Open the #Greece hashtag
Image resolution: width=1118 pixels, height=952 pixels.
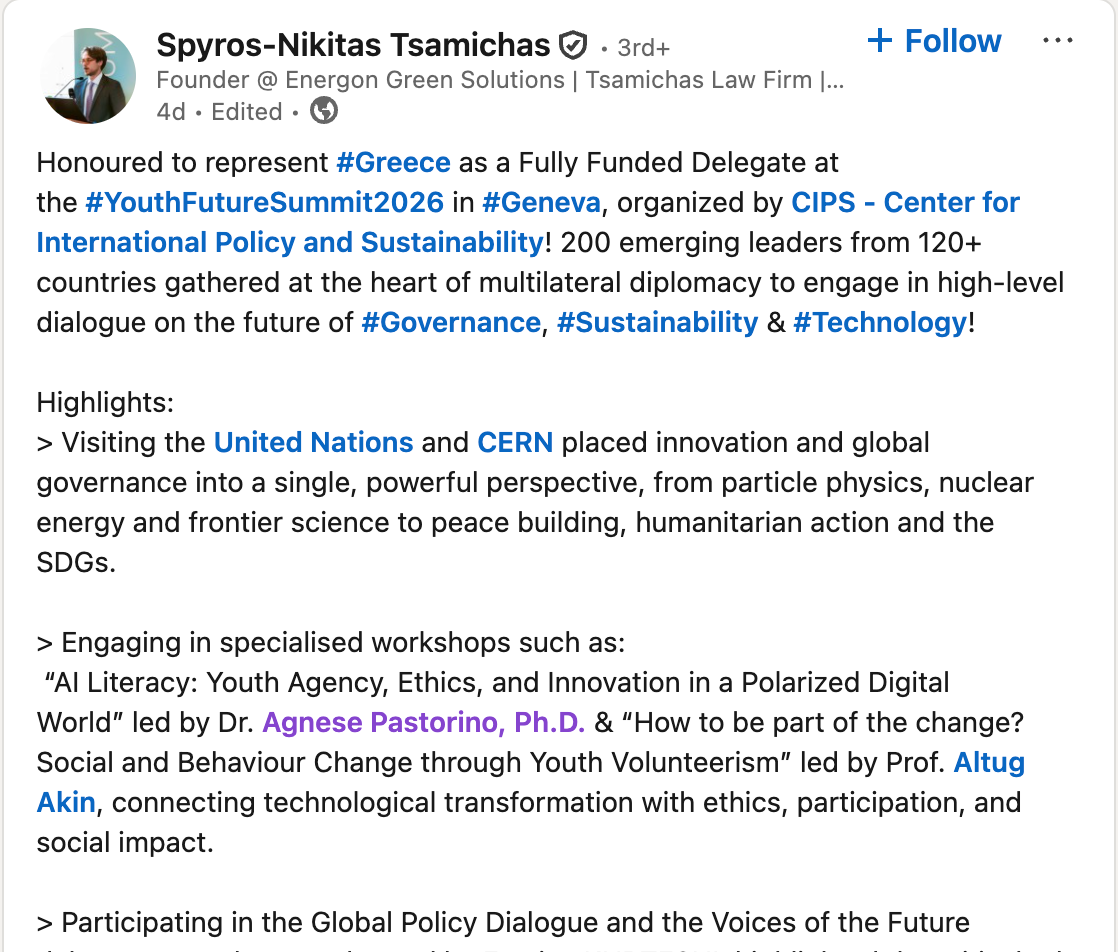(393, 162)
